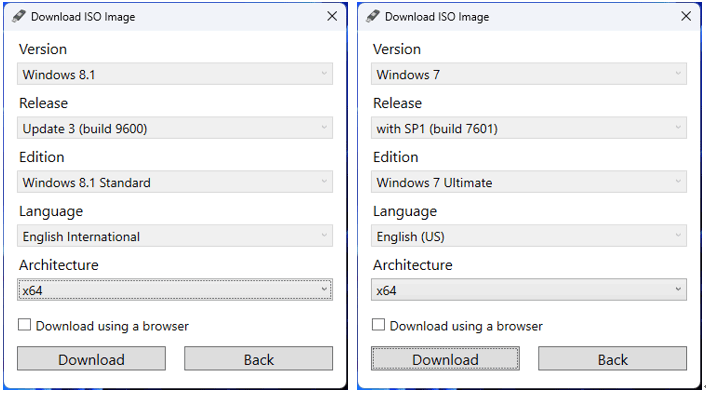Open the Release dropdown showing with SP1 (build 7601)
The image size is (706, 393).
[529, 128]
